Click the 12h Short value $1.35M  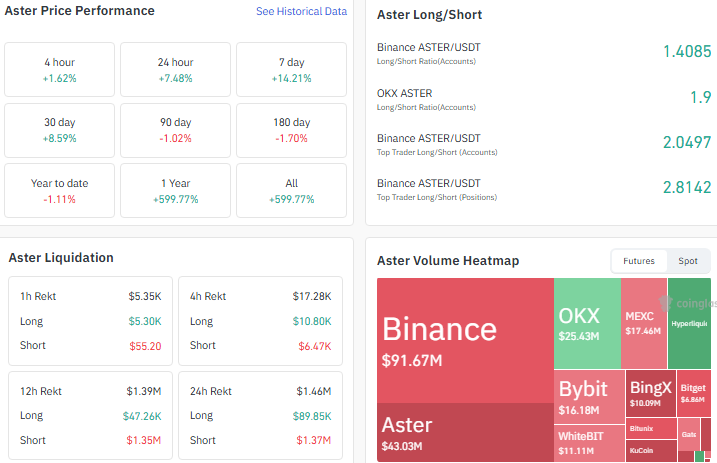tap(144, 441)
